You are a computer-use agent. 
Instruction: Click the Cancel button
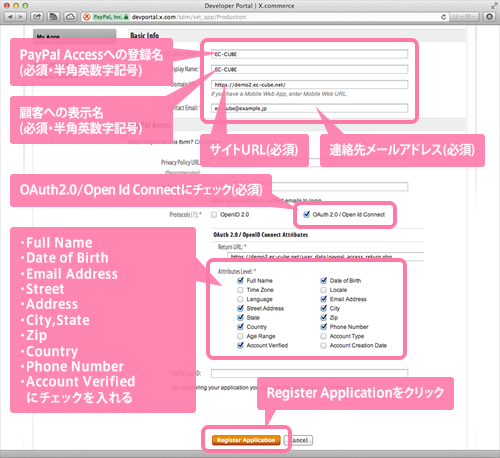(298, 440)
